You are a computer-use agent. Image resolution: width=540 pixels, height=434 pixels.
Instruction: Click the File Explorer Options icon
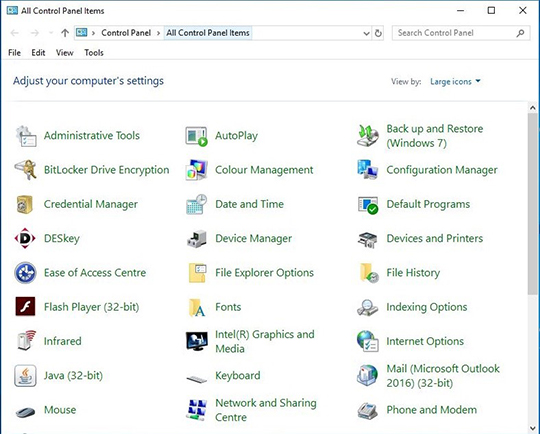click(197, 273)
